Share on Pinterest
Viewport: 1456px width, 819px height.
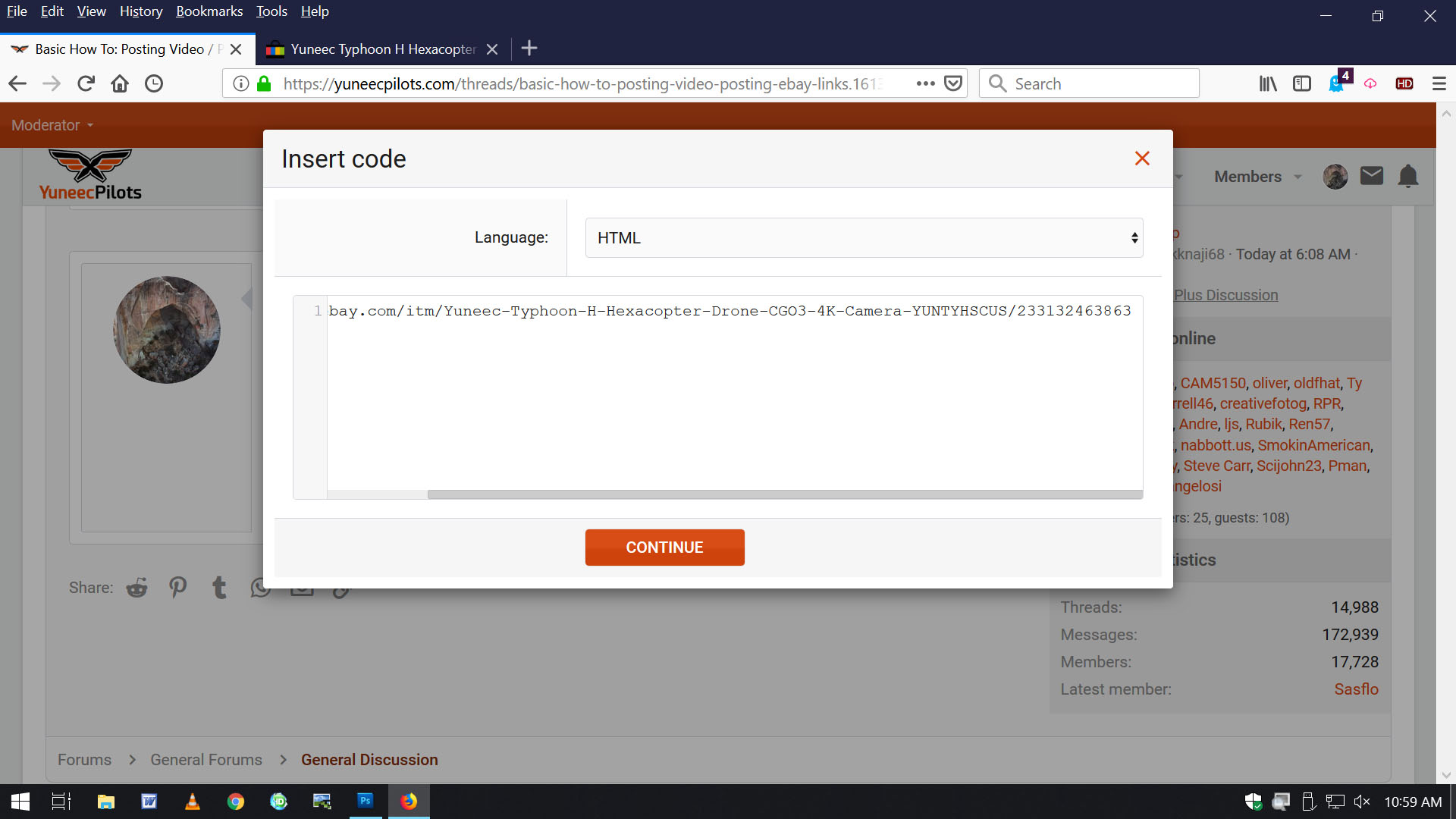(178, 588)
